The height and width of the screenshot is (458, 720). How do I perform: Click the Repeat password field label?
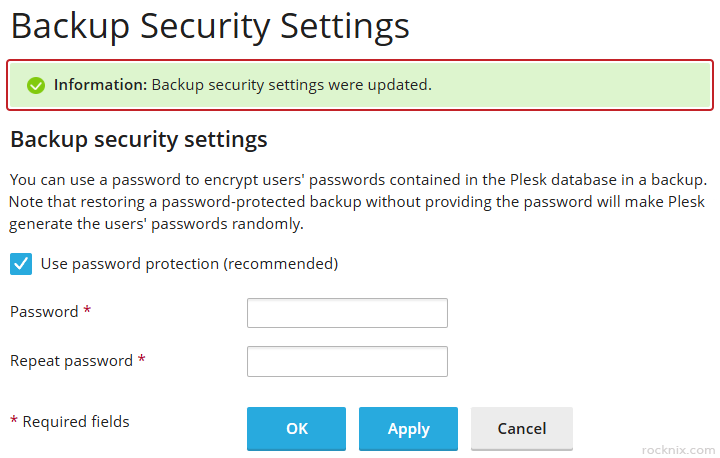coord(71,360)
